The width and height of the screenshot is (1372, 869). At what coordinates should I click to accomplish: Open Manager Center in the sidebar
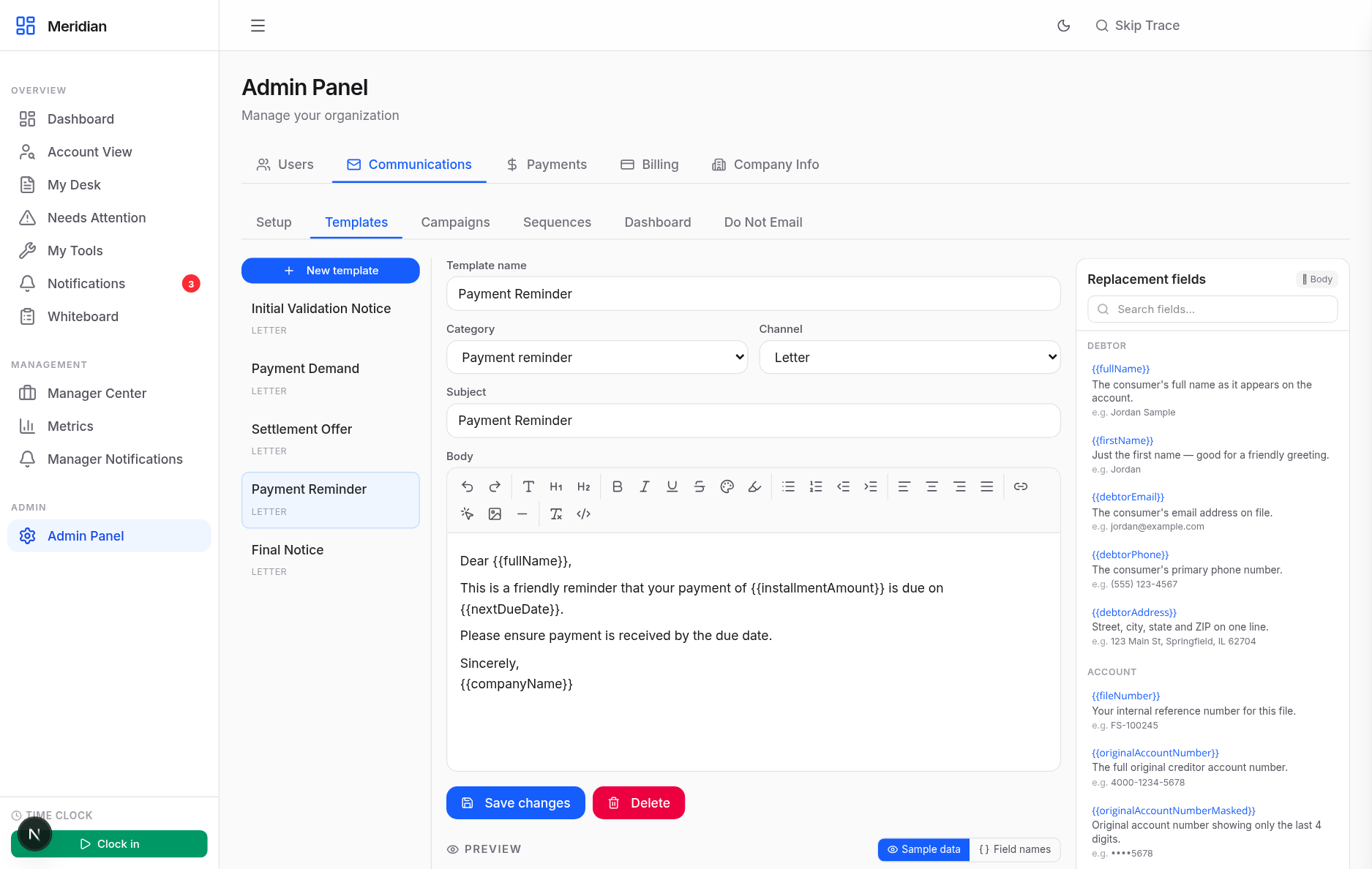coord(109,394)
